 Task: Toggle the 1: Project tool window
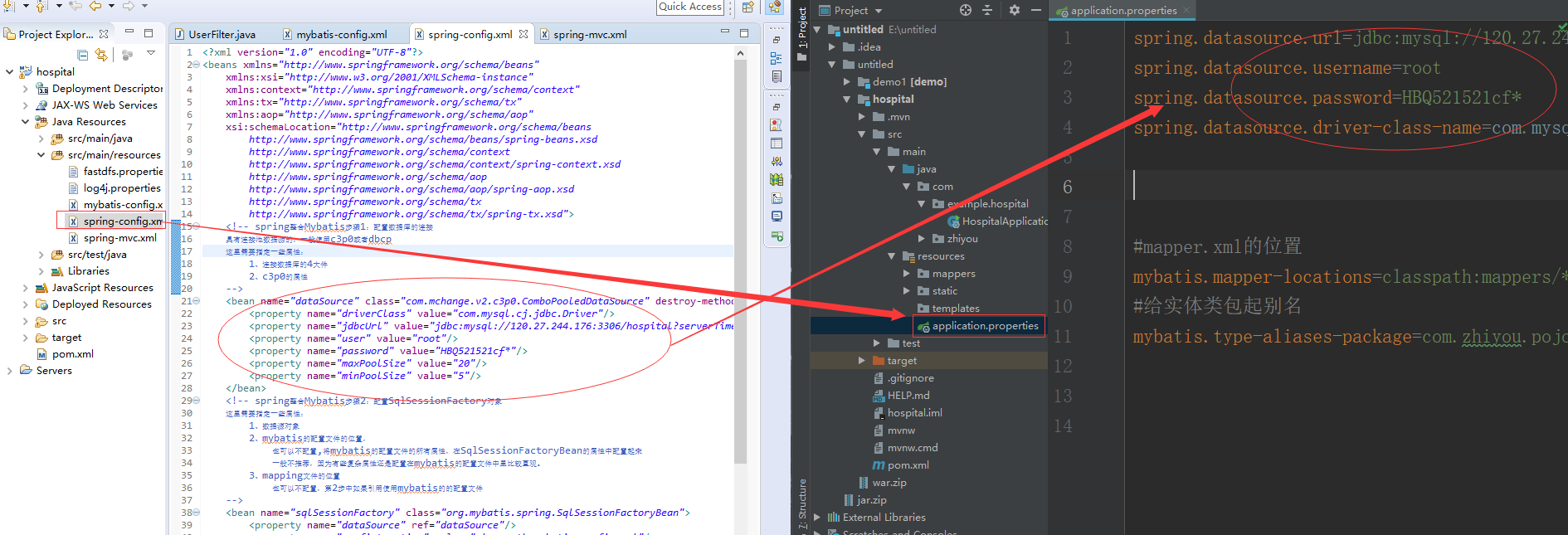coord(801,34)
